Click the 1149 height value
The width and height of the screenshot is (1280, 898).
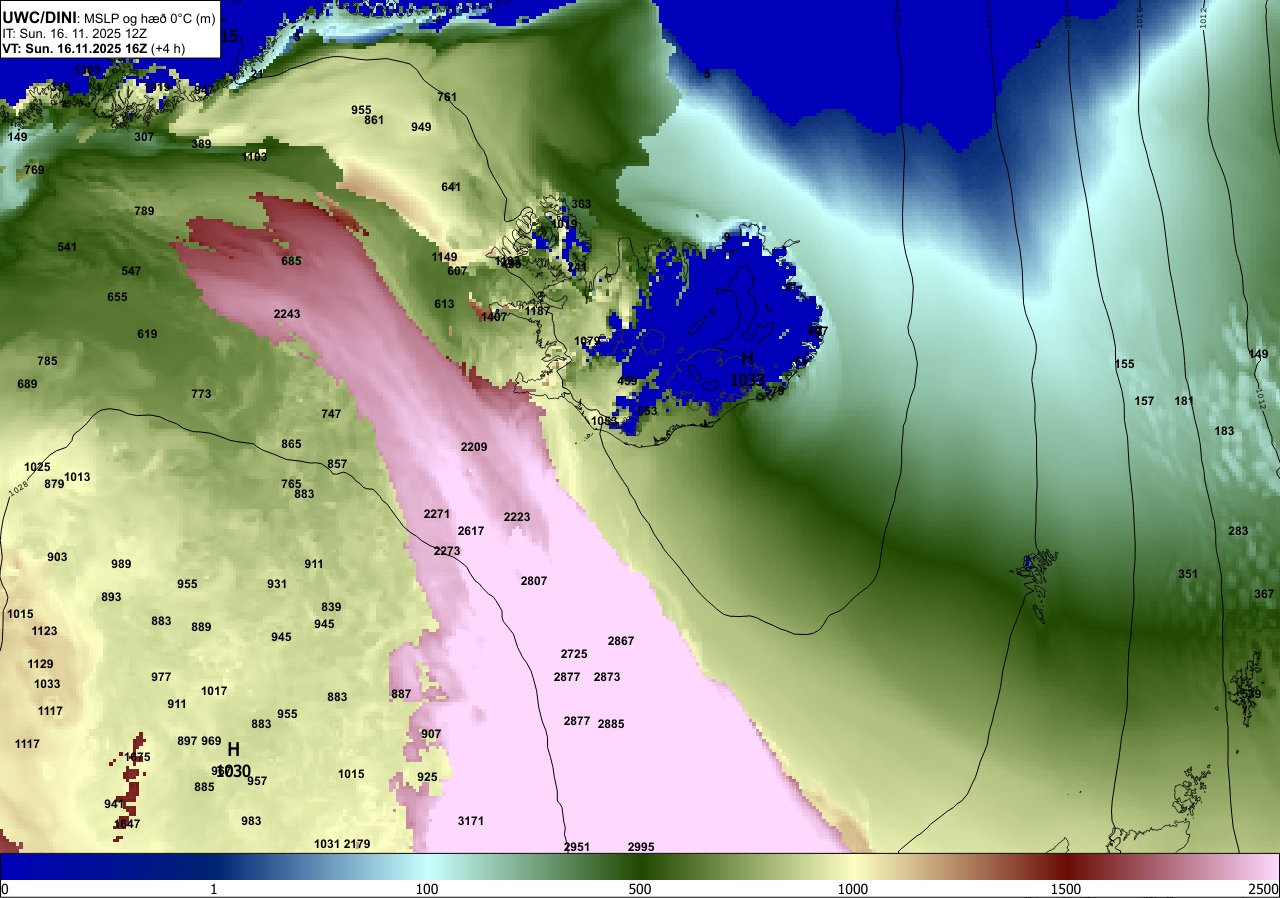click(x=444, y=257)
